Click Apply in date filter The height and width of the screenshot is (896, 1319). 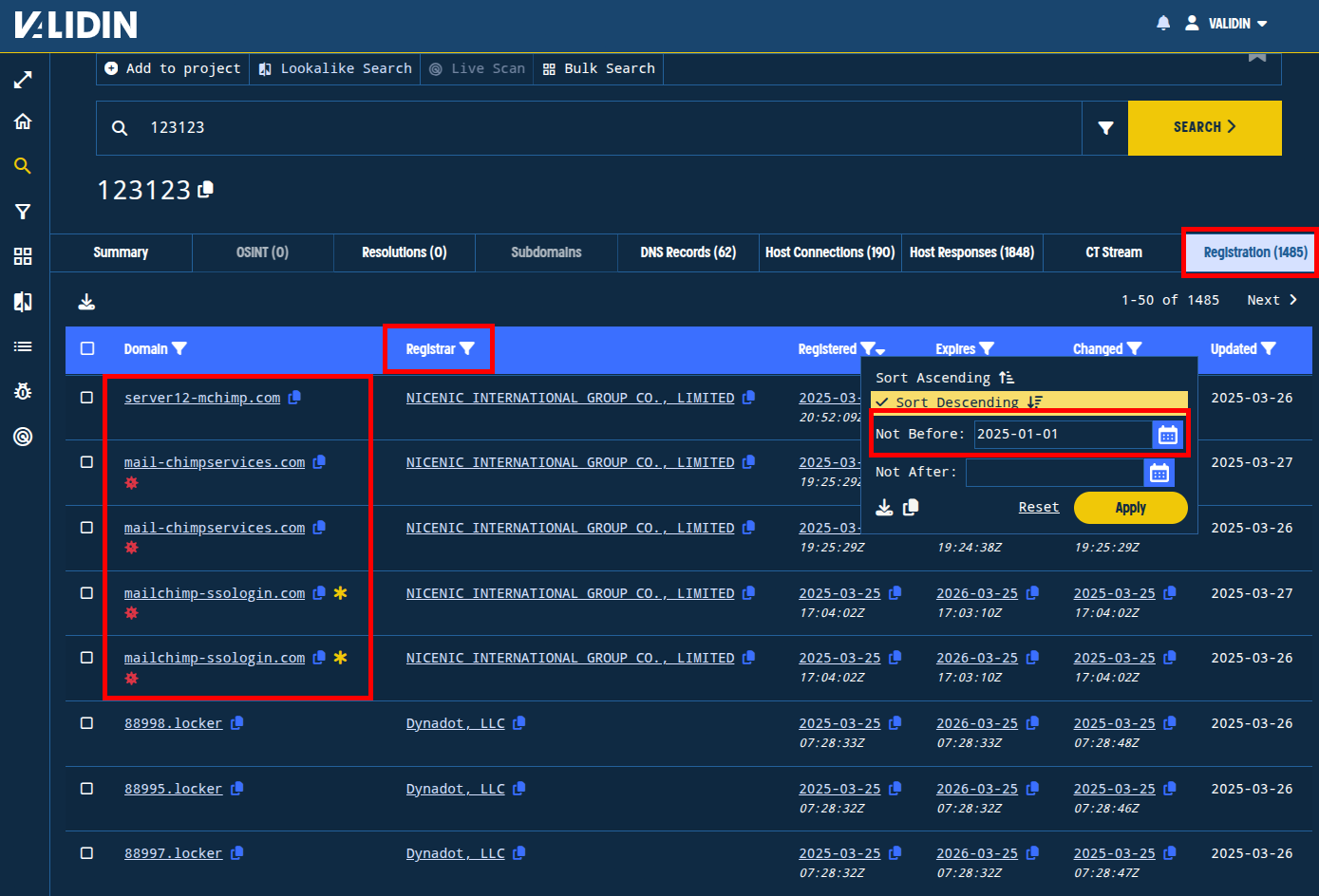[1130, 508]
